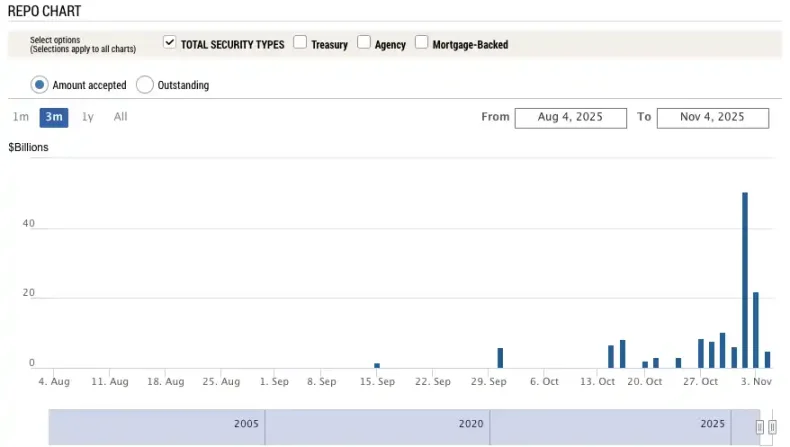This screenshot has height=447, width=790.
Task: Uncheck the Total Security Types checkbox
Action: (170, 43)
